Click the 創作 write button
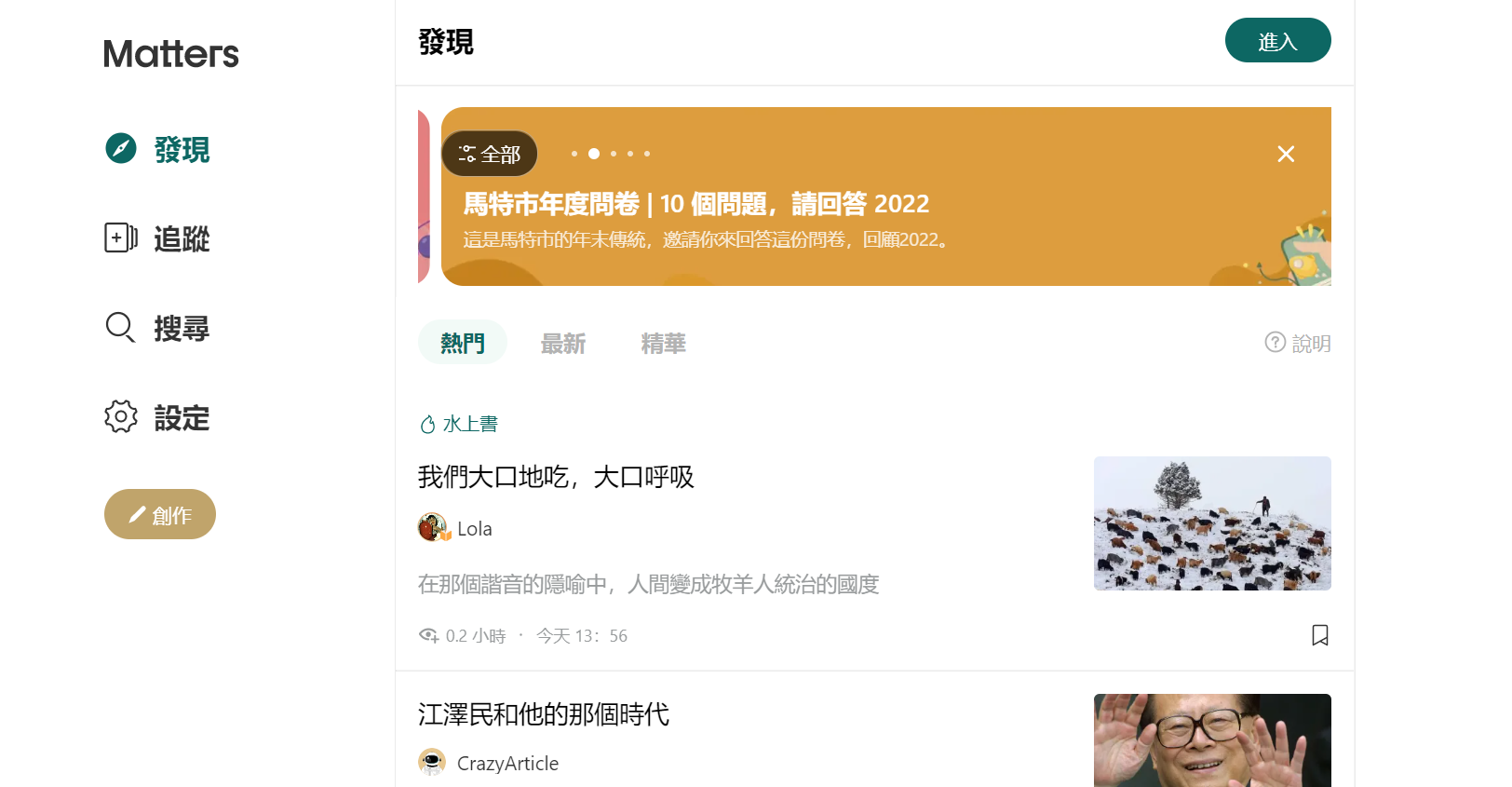1512x787 pixels. tap(160, 514)
